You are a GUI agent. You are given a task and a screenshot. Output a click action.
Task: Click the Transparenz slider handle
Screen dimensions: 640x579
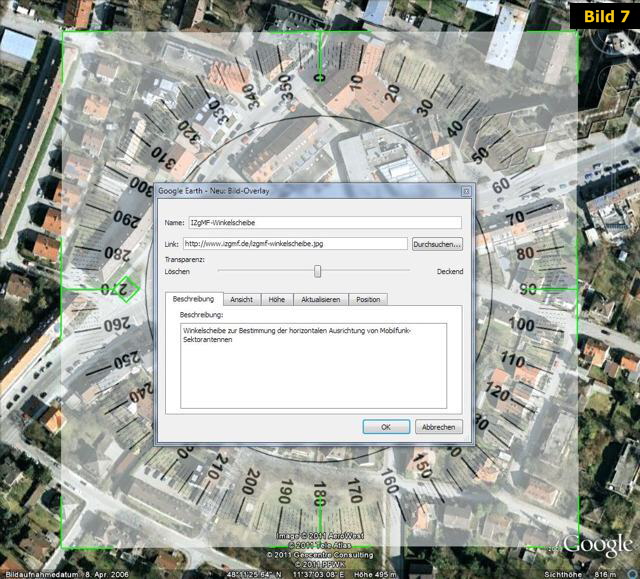[x=318, y=271]
